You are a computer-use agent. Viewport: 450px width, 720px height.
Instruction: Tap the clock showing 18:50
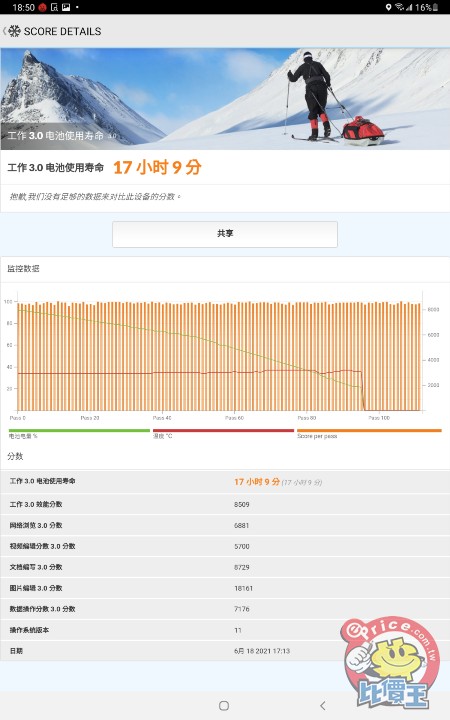click(23, 7)
